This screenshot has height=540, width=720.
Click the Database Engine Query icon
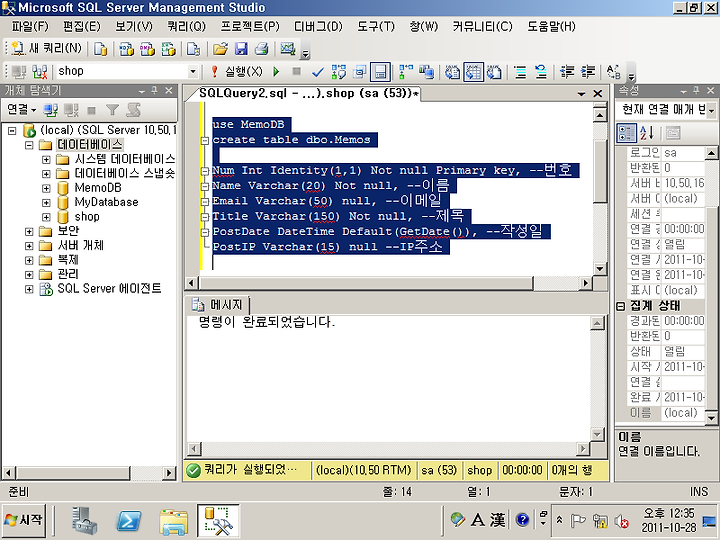click(x=101, y=49)
